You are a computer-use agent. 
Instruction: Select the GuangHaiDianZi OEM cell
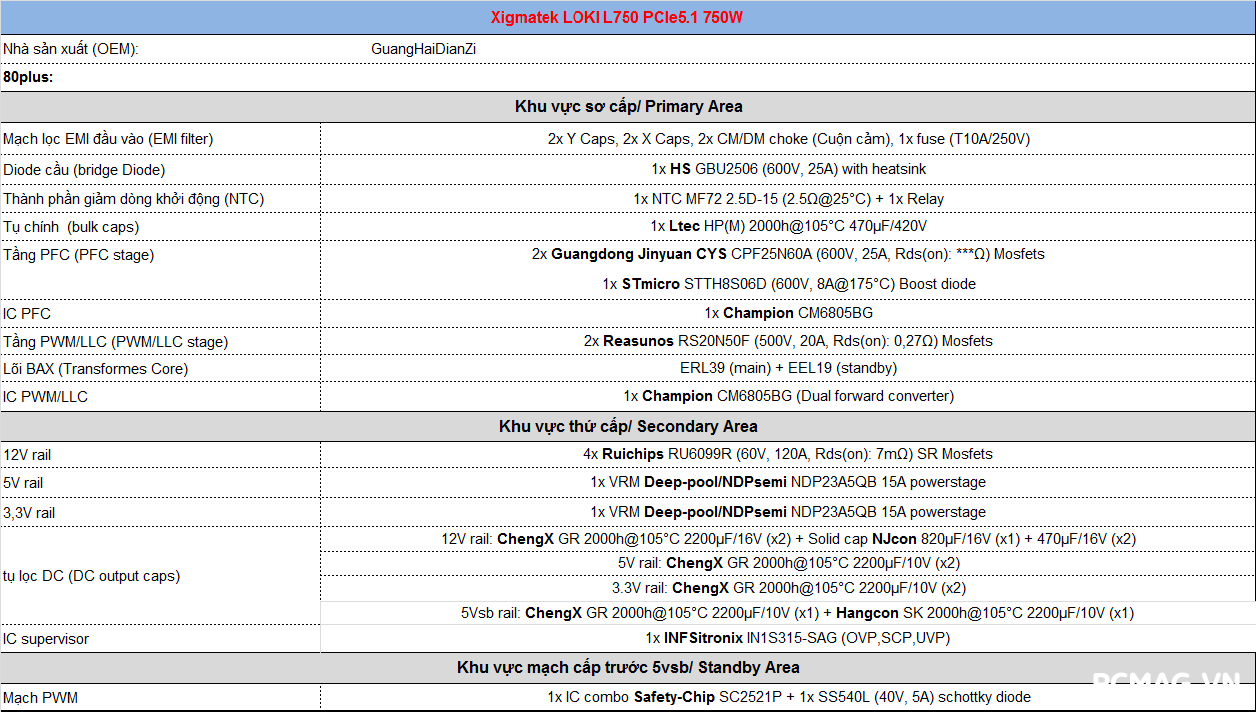pyautogui.click(x=423, y=49)
